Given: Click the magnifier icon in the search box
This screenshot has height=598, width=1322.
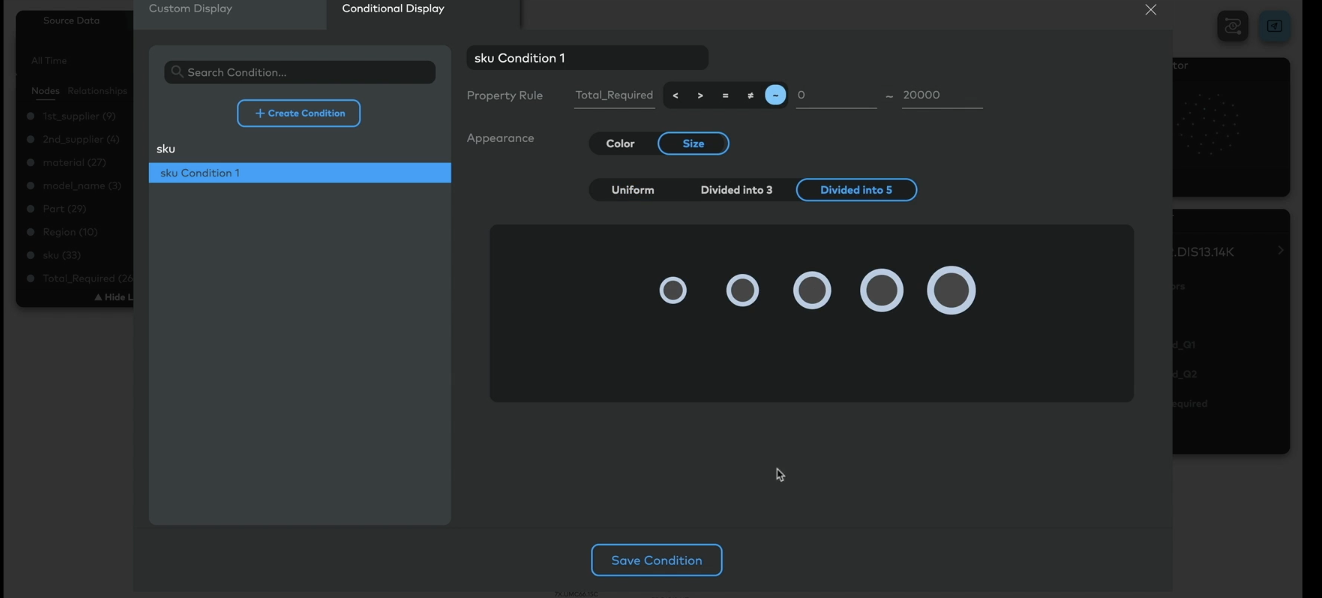Looking at the screenshot, I should (x=177, y=72).
